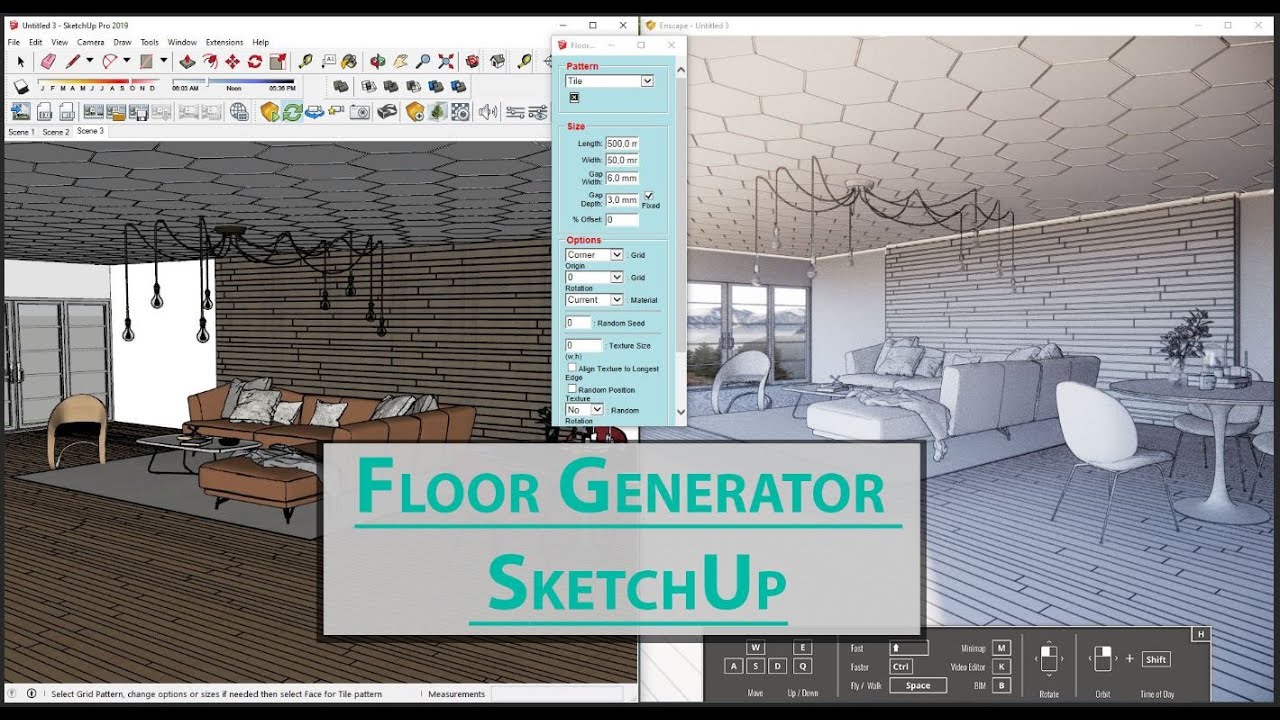Image resolution: width=1280 pixels, height=720 pixels.
Task: Click the Random Seed input field
Action: pyautogui.click(x=578, y=323)
